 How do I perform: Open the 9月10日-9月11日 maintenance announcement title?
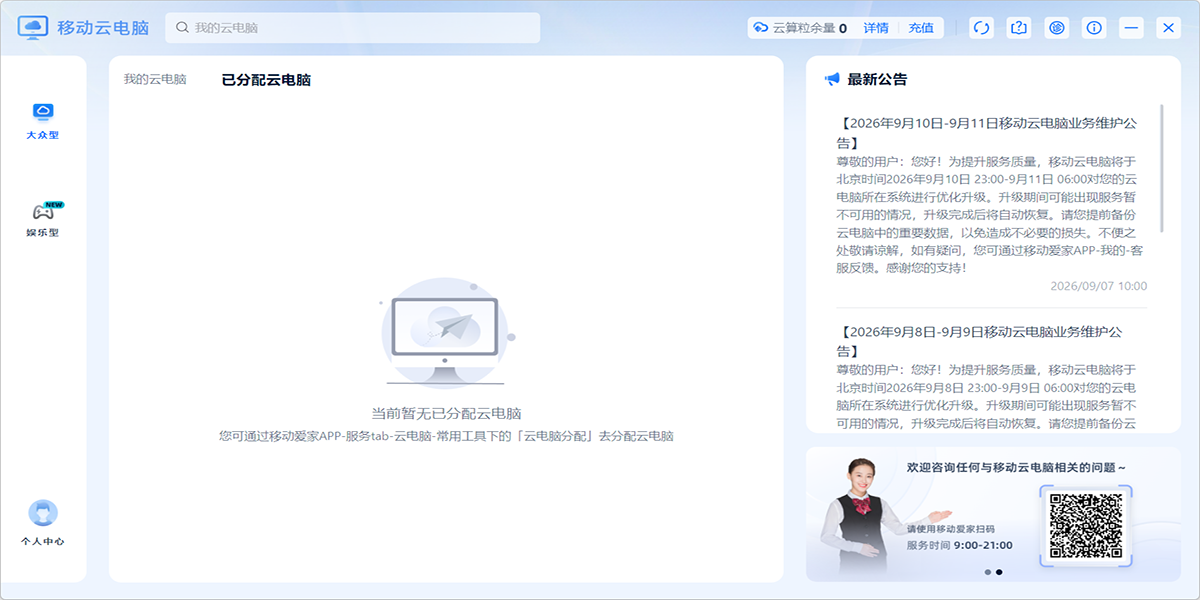[x=987, y=133]
